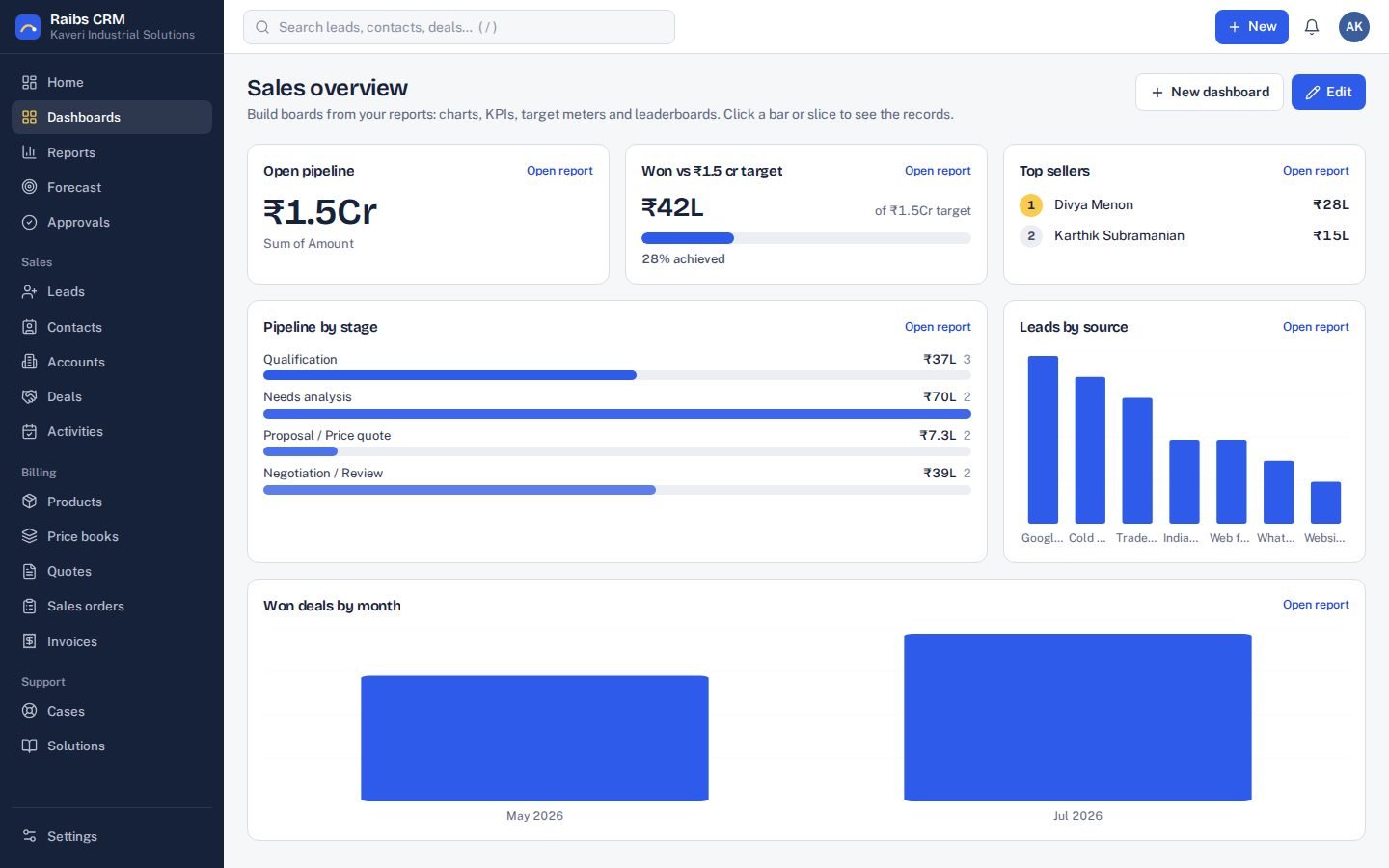1389x868 pixels.
Task: Click the Deals handshake icon
Action: (30, 396)
